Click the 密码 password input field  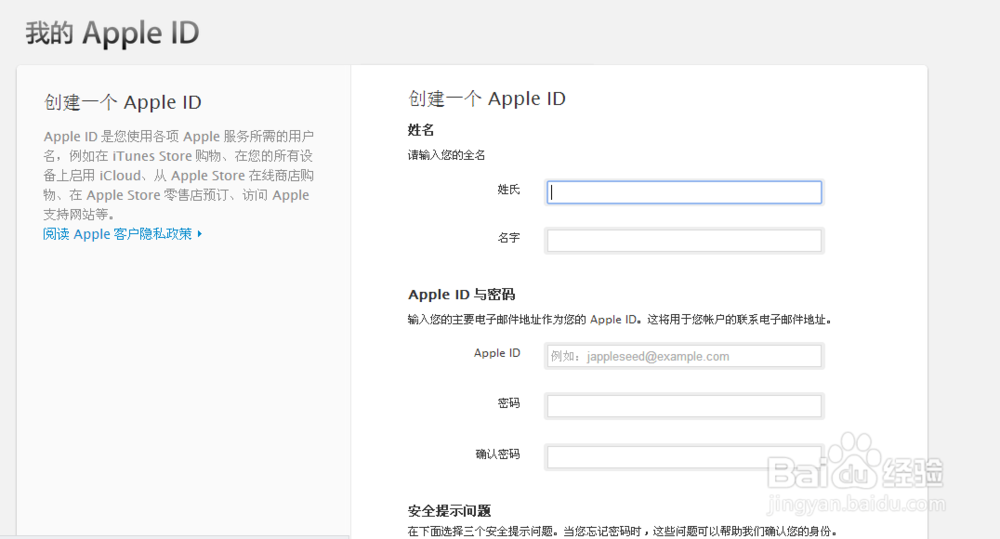pos(684,405)
